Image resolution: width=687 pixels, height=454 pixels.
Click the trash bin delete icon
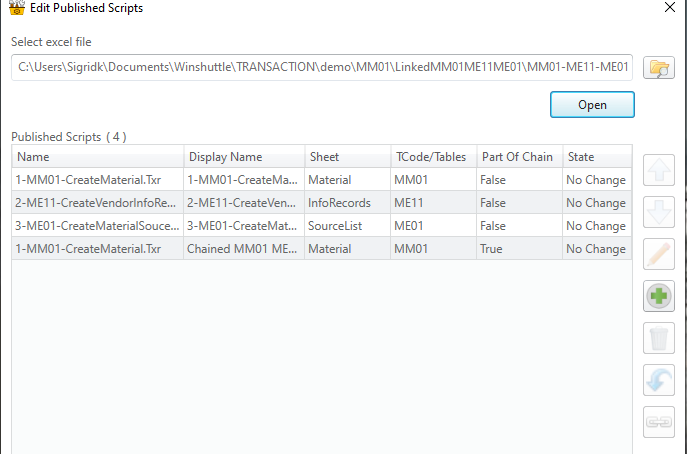[x=658, y=338]
